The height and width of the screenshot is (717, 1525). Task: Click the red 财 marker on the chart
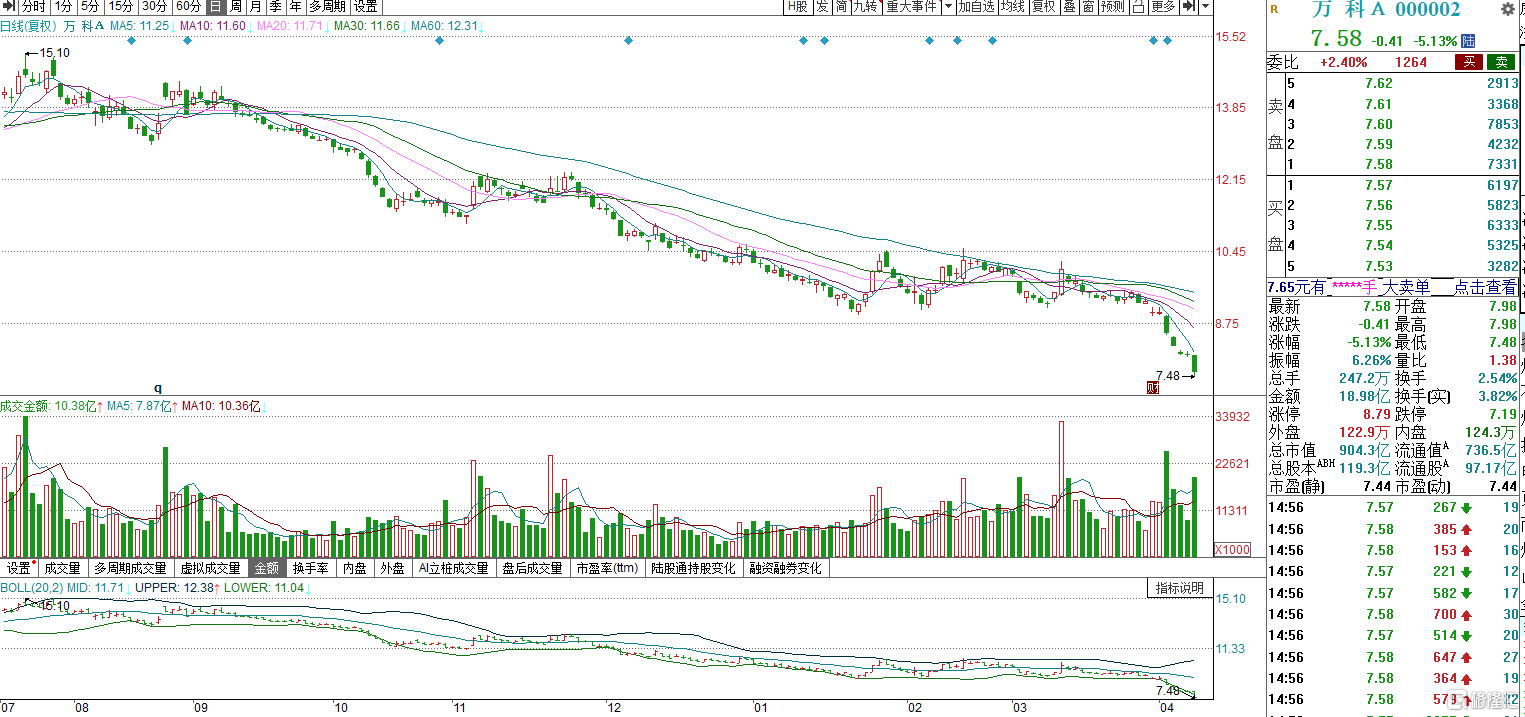1152,386
